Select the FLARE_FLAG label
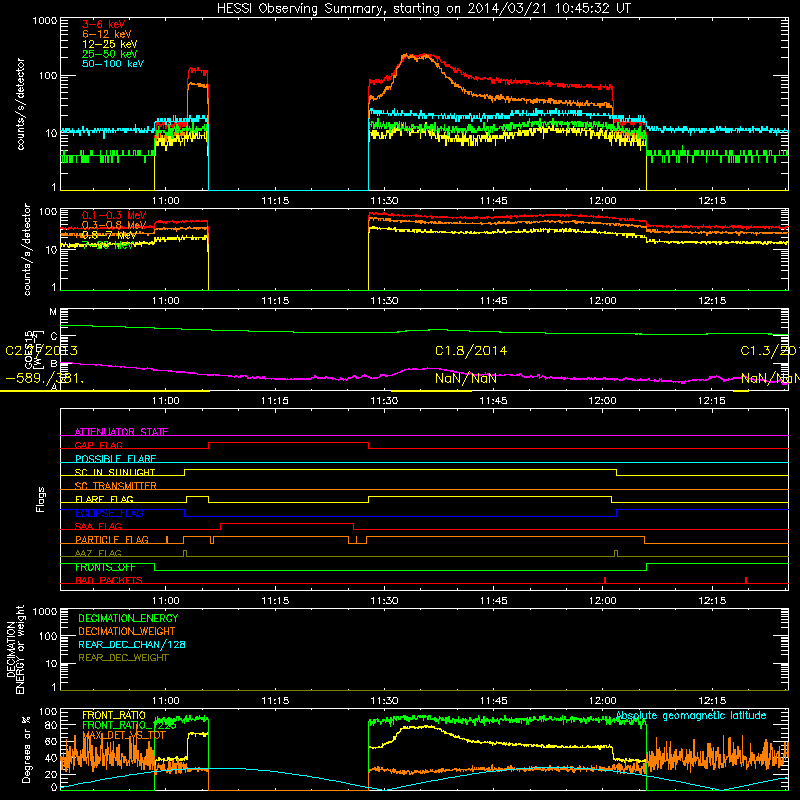 [x=104, y=499]
